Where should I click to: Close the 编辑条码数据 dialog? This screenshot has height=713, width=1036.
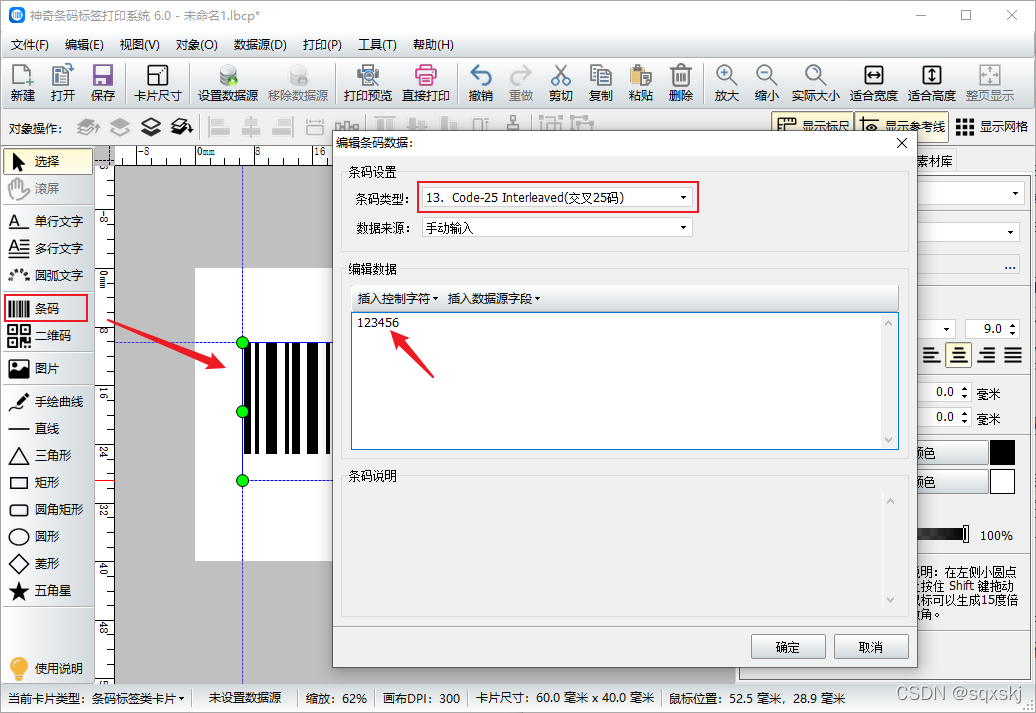(x=902, y=143)
